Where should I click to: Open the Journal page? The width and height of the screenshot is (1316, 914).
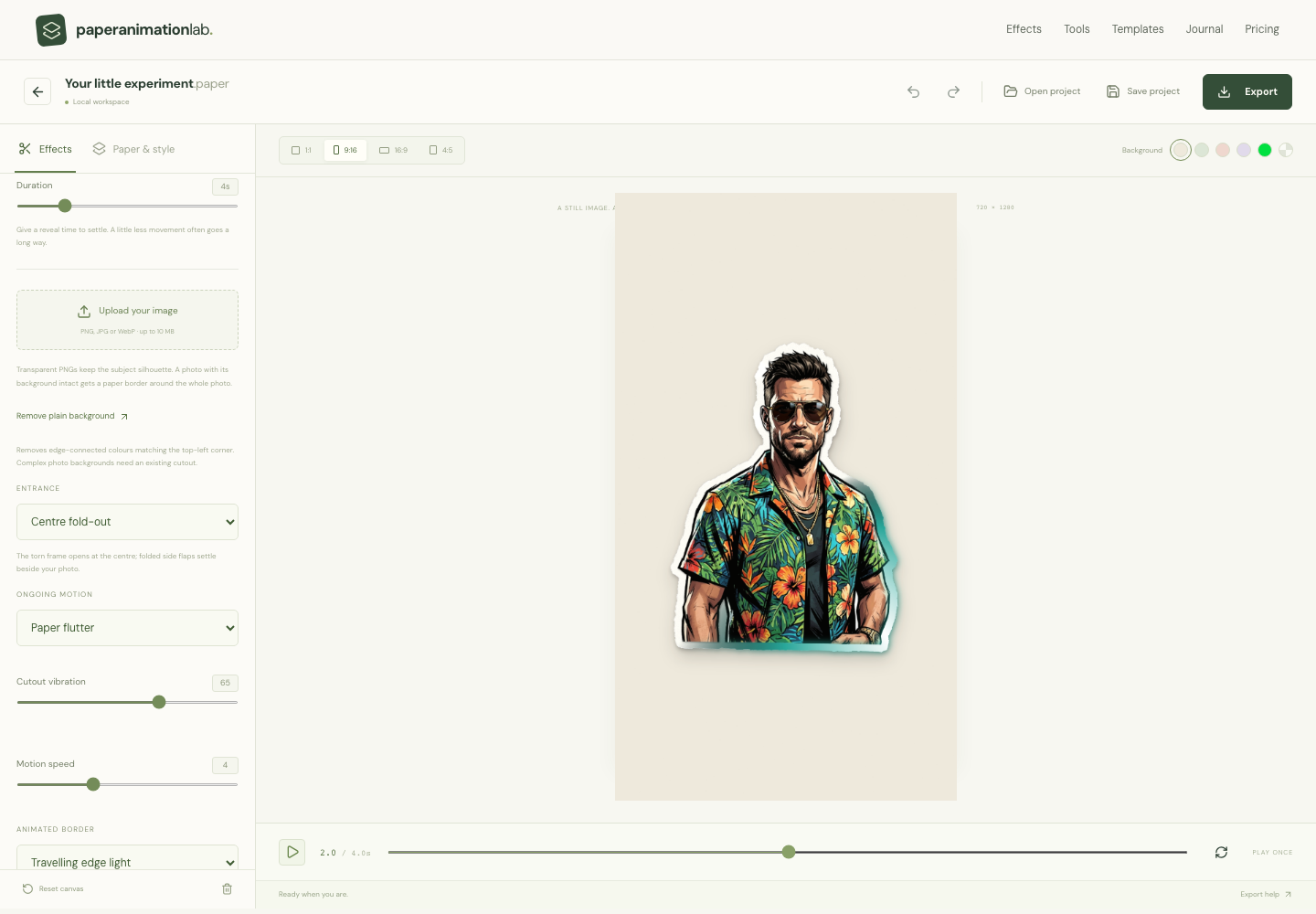tap(1205, 29)
